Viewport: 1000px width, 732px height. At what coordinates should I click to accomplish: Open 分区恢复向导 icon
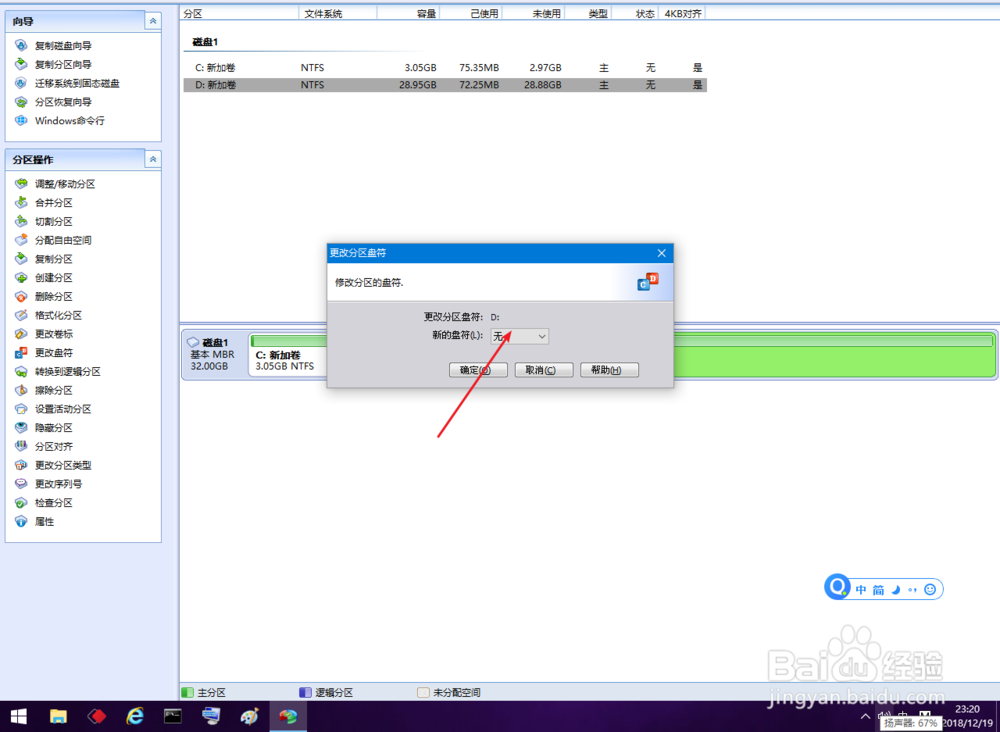click(21, 101)
